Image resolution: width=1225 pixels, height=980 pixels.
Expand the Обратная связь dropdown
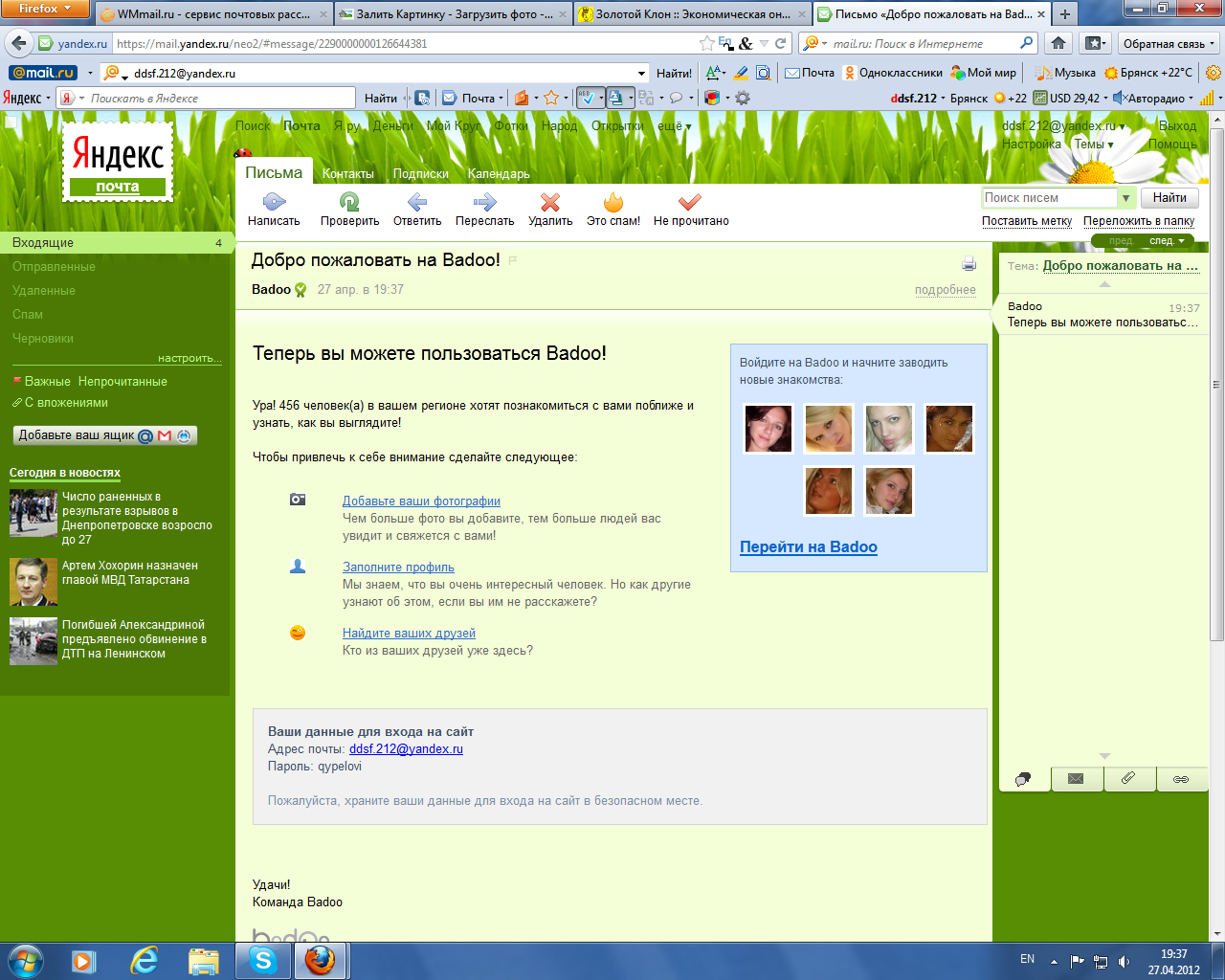pyautogui.click(x=1169, y=43)
